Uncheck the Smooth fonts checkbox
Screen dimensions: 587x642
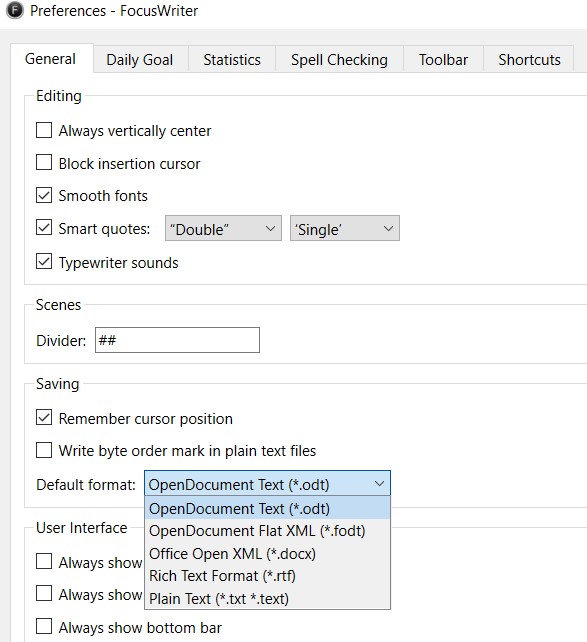pyautogui.click(x=44, y=195)
